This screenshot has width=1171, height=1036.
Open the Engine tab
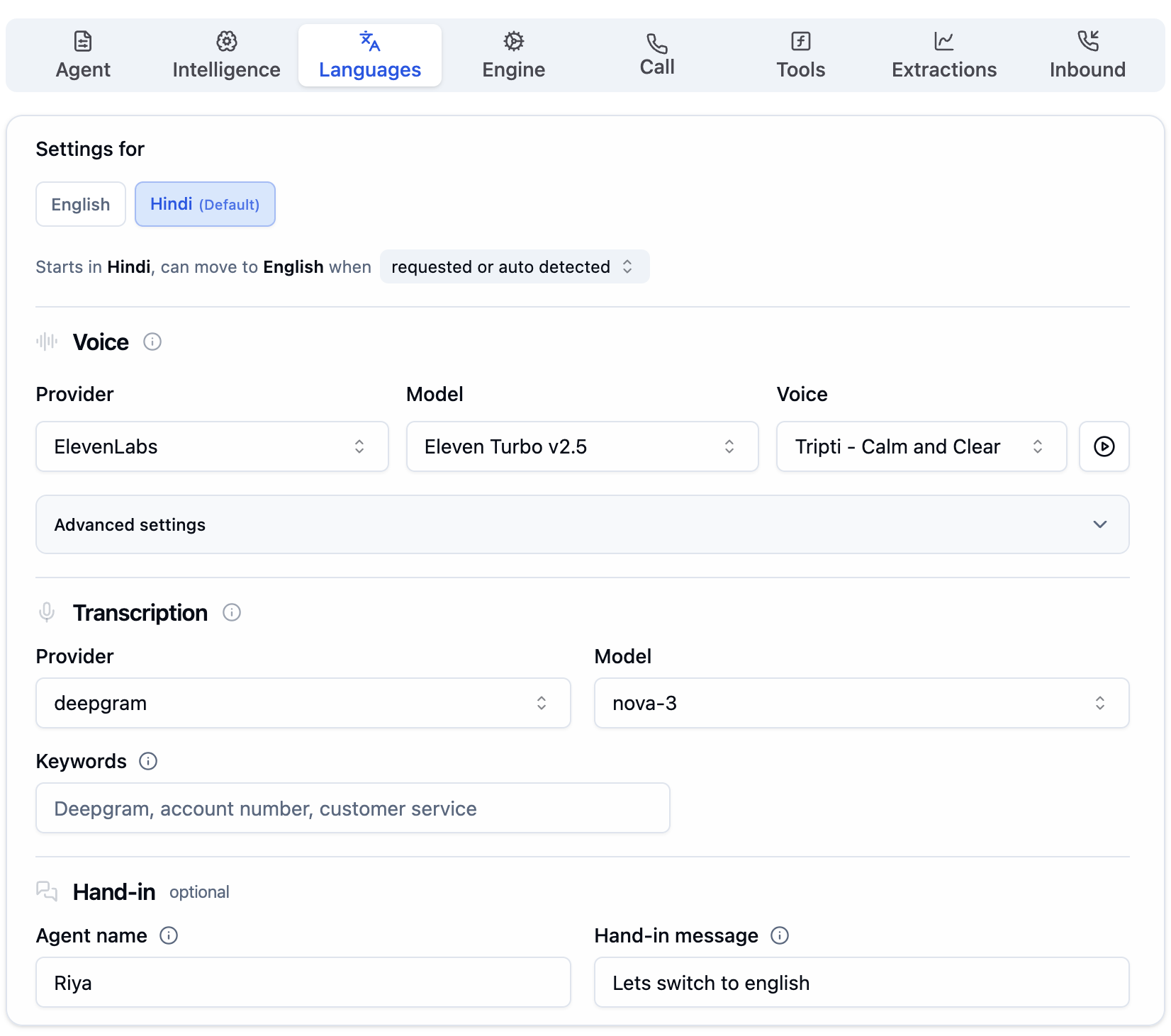point(514,55)
